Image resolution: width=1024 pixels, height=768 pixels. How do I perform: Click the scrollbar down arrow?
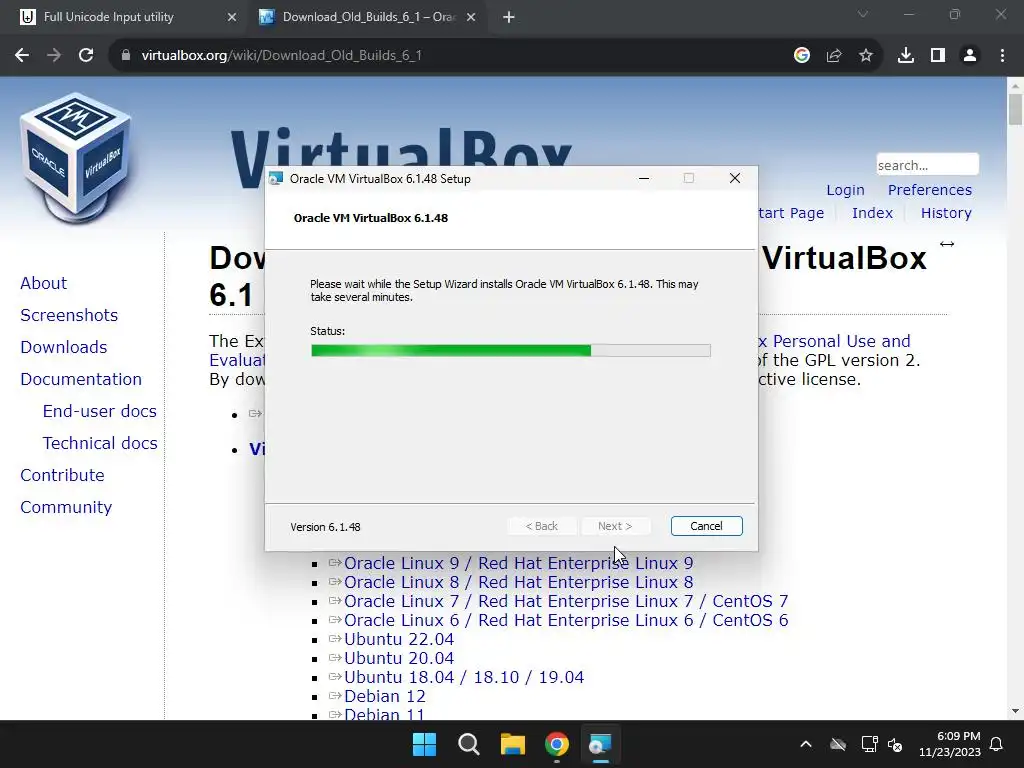pyautogui.click(x=1015, y=711)
